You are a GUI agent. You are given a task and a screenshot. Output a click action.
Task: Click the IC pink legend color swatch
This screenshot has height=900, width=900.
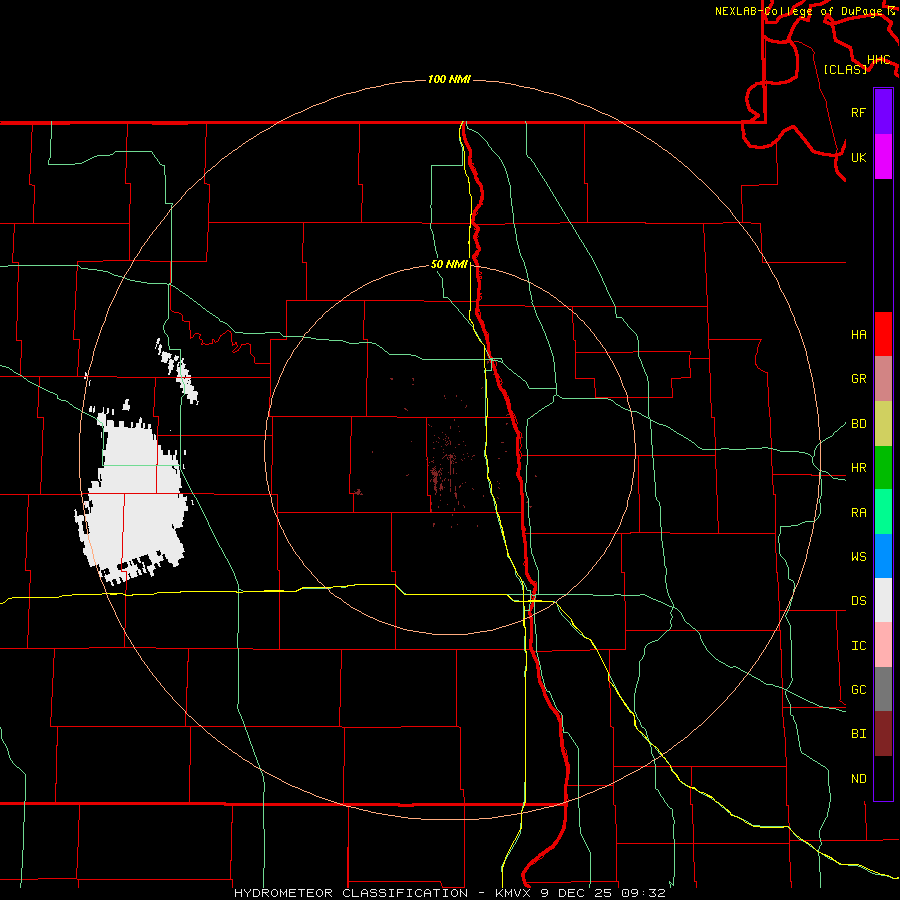point(883,645)
